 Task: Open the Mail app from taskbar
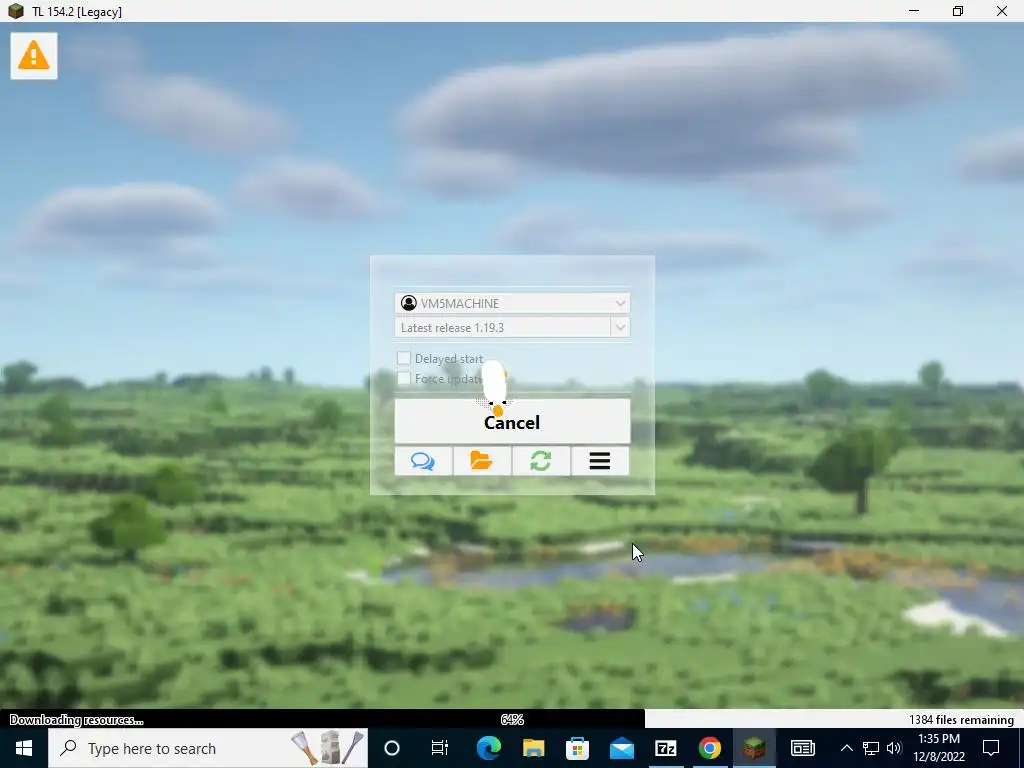point(622,748)
